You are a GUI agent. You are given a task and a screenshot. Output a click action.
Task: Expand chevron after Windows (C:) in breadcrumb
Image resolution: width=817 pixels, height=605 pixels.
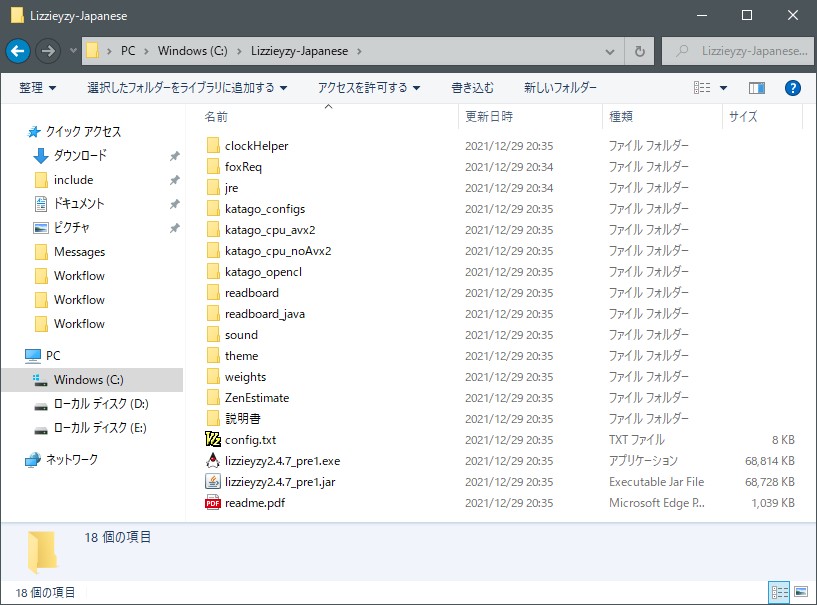pos(239,51)
